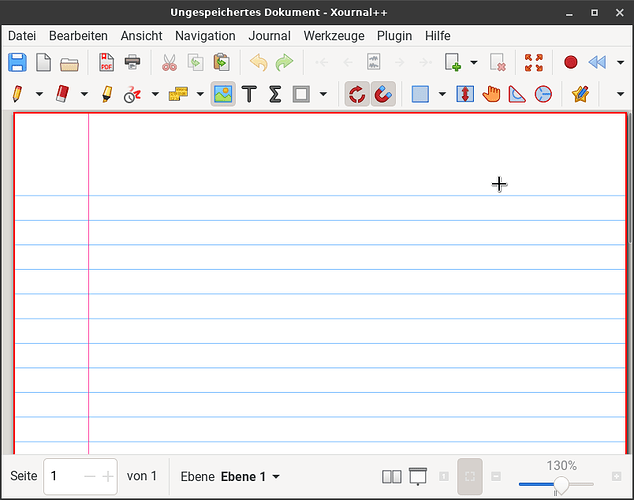Toggle fullscreen with red arrows button

534,63
